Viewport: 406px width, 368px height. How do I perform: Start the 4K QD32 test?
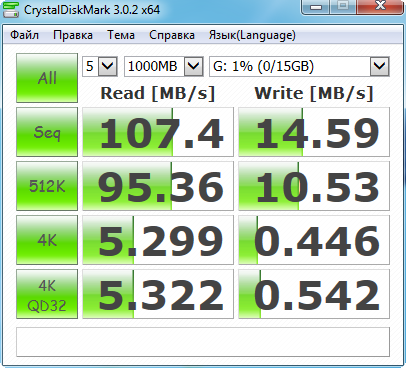pyautogui.click(x=47, y=294)
